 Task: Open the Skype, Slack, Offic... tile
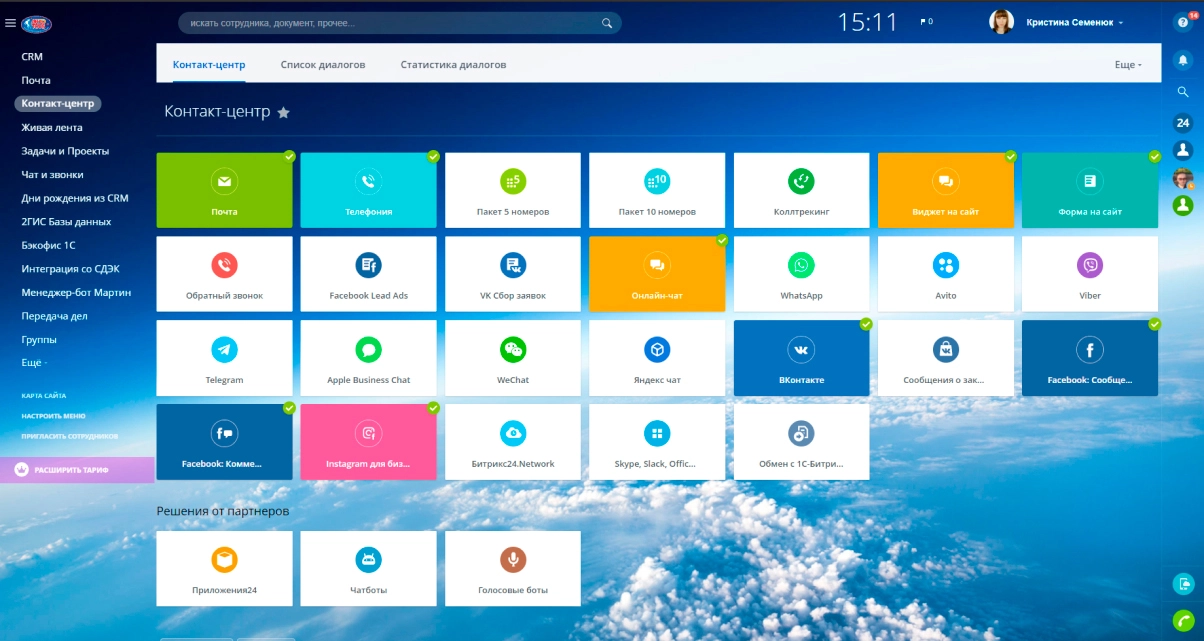(x=657, y=442)
